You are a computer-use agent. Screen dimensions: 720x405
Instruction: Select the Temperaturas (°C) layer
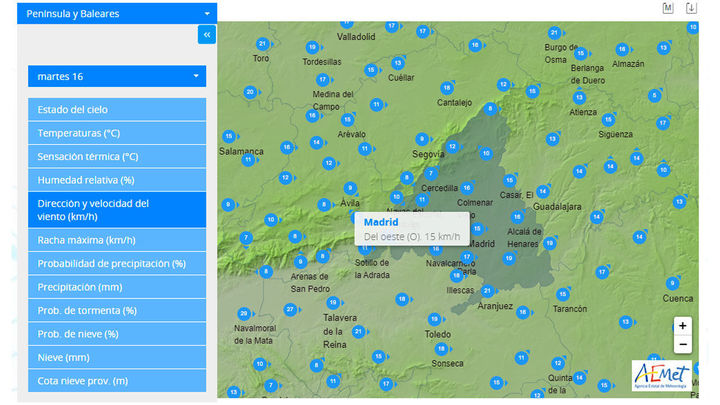pos(117,133)
